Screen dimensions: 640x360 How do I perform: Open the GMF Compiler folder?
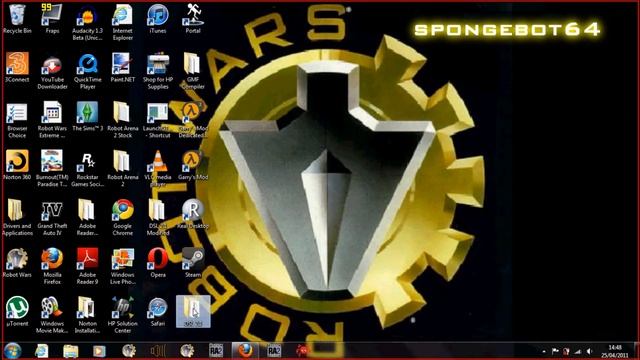pos(193,71)
